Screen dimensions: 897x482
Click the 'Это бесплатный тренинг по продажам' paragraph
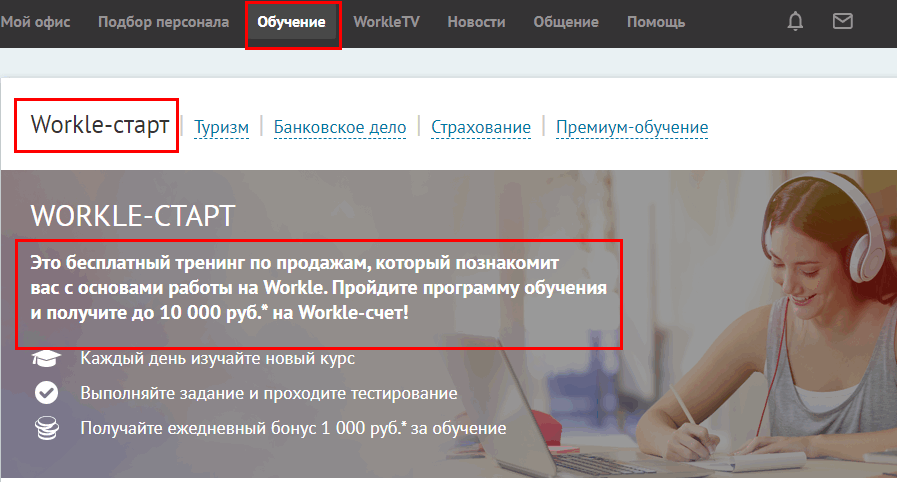(x=319, y=288)
